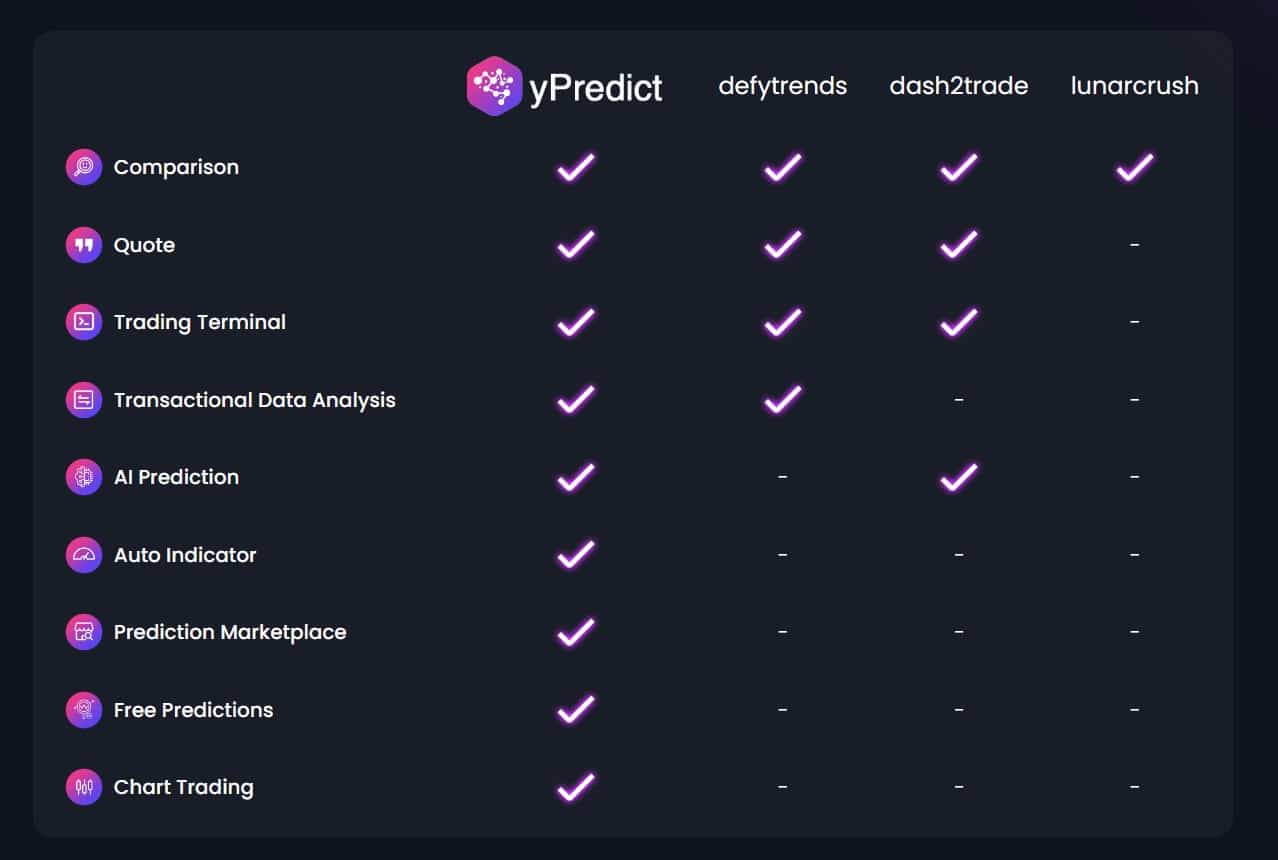The height and width of the screenshot is (860, 1278).
Task: Open the Prediction Marketplace store icon
Action: click(x=84, y=632)
